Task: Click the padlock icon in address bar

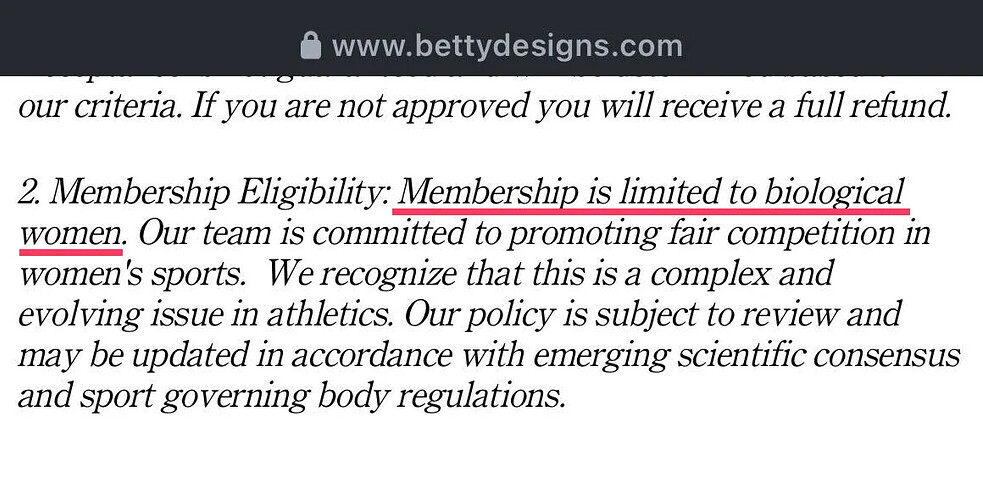Action: [x=311, y=46]
